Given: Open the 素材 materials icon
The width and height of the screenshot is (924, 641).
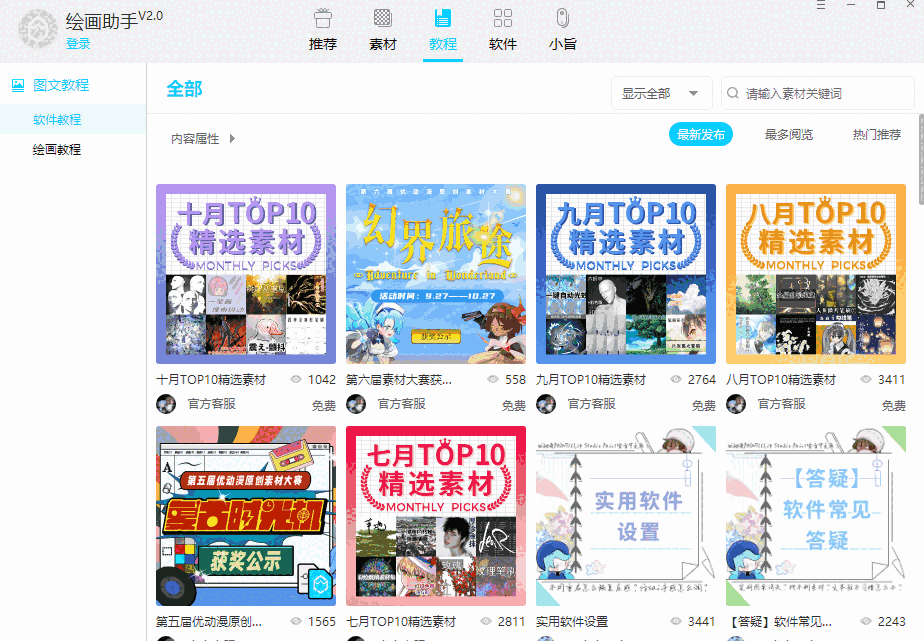Looking at the screenshot, I should [382, 18].
